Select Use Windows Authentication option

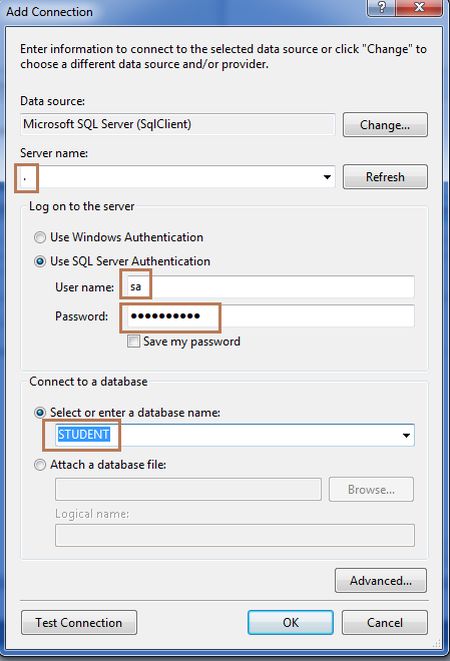[x=40, y=237]
